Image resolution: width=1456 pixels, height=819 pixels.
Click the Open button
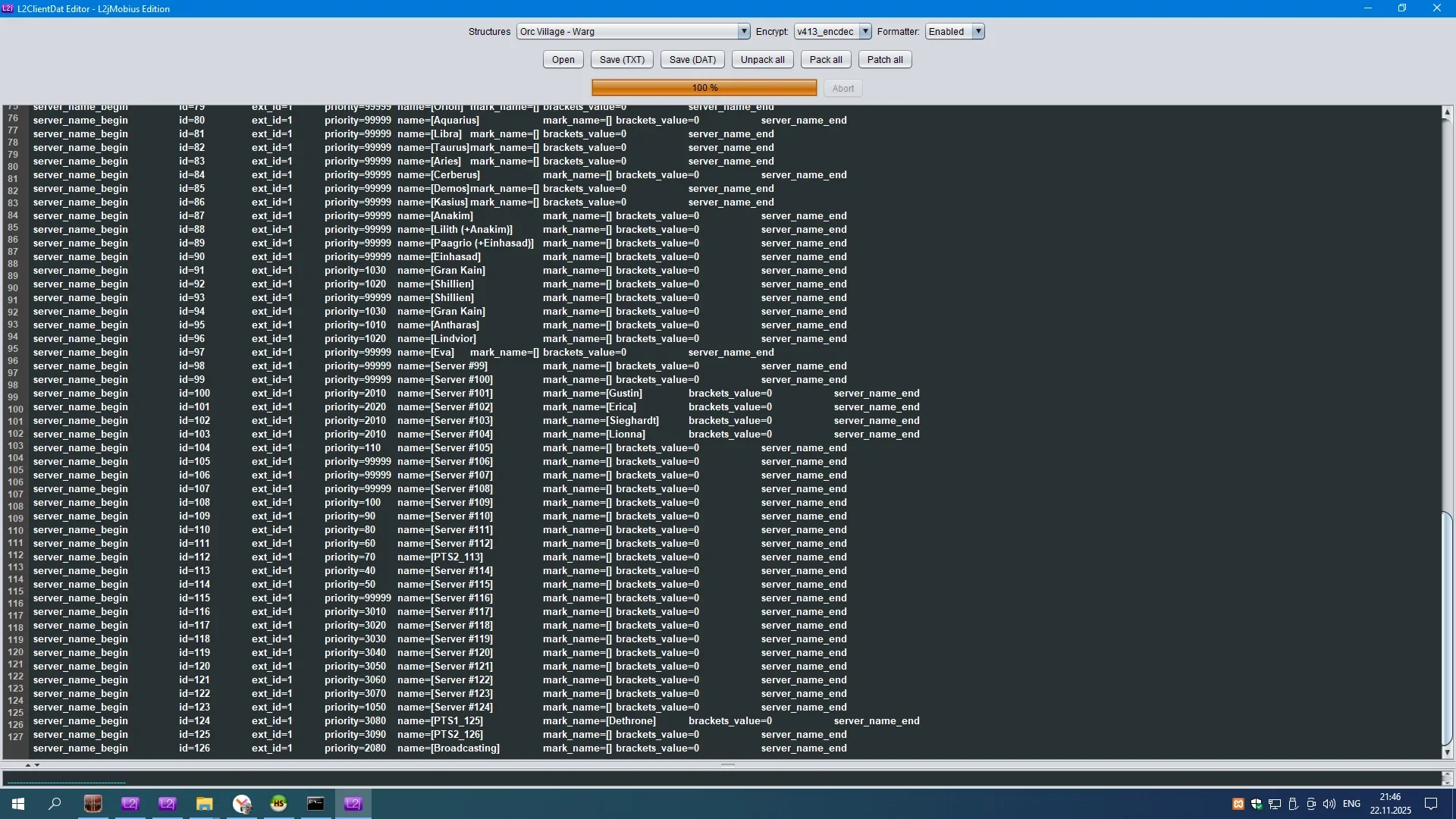563,60
